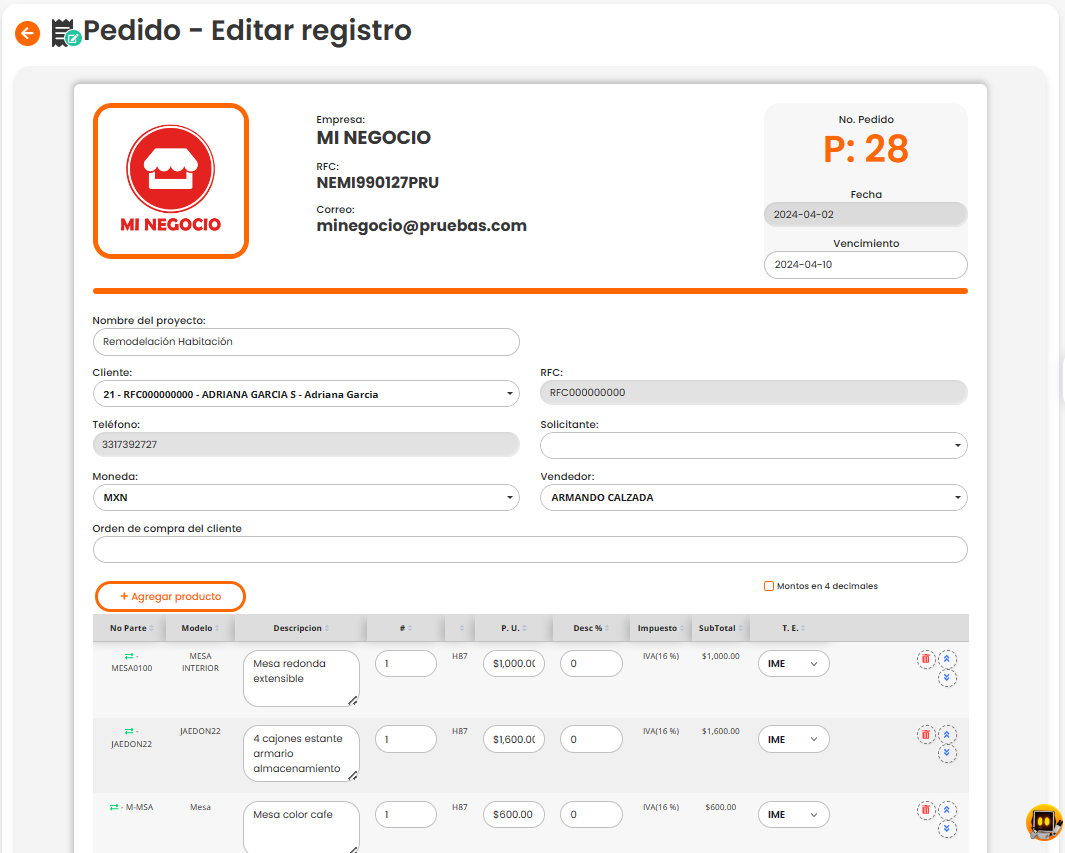Image resolution: width=1065 pixels, height=853 pixels.
Task: Click the orange back arrow icon
Action: [27, 33]
